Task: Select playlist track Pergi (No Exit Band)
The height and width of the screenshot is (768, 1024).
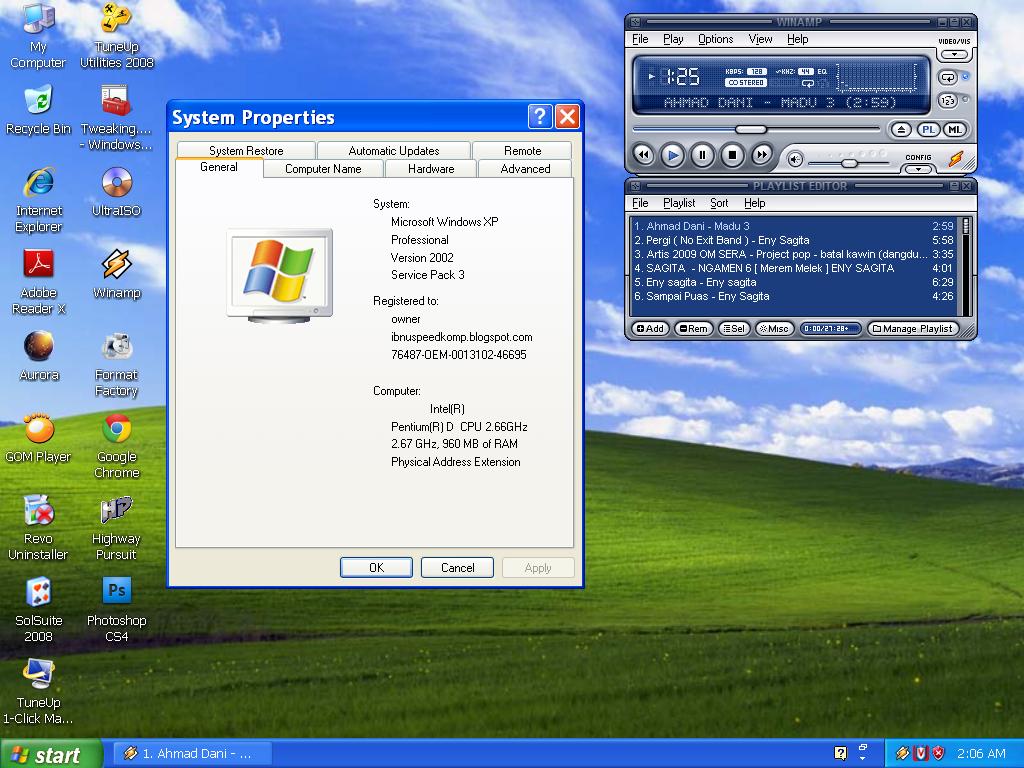Action: coord(793,240)
